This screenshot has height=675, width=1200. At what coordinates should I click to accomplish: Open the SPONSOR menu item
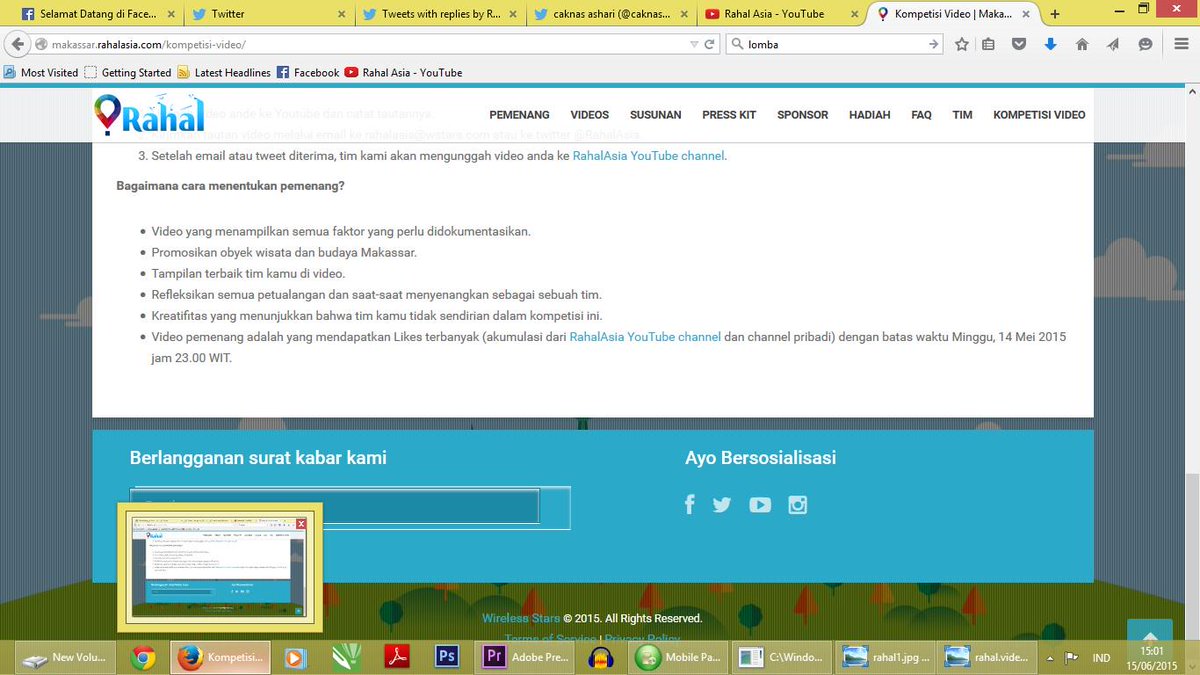point(803,115)
